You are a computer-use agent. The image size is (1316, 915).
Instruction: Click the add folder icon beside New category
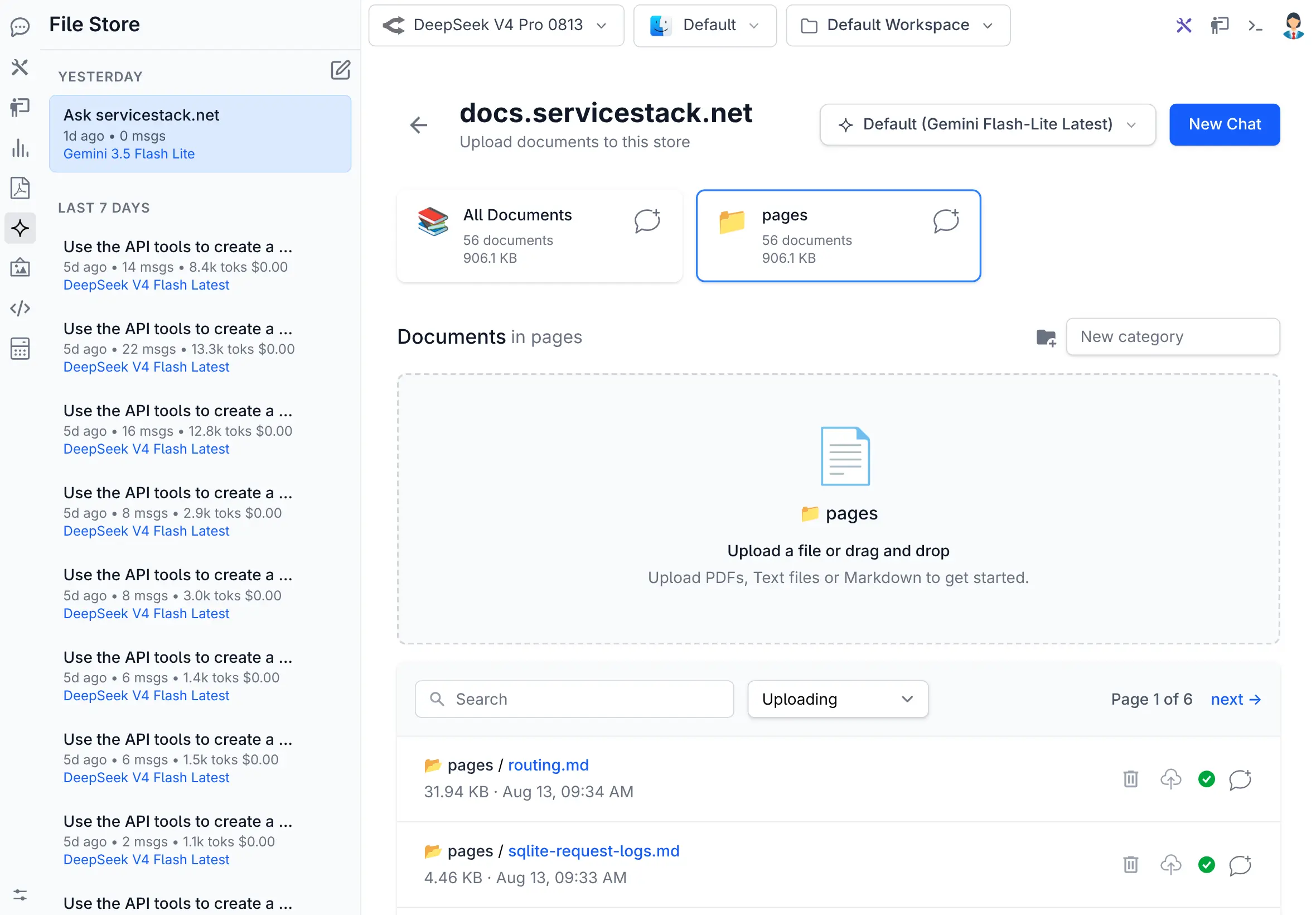1046,337
